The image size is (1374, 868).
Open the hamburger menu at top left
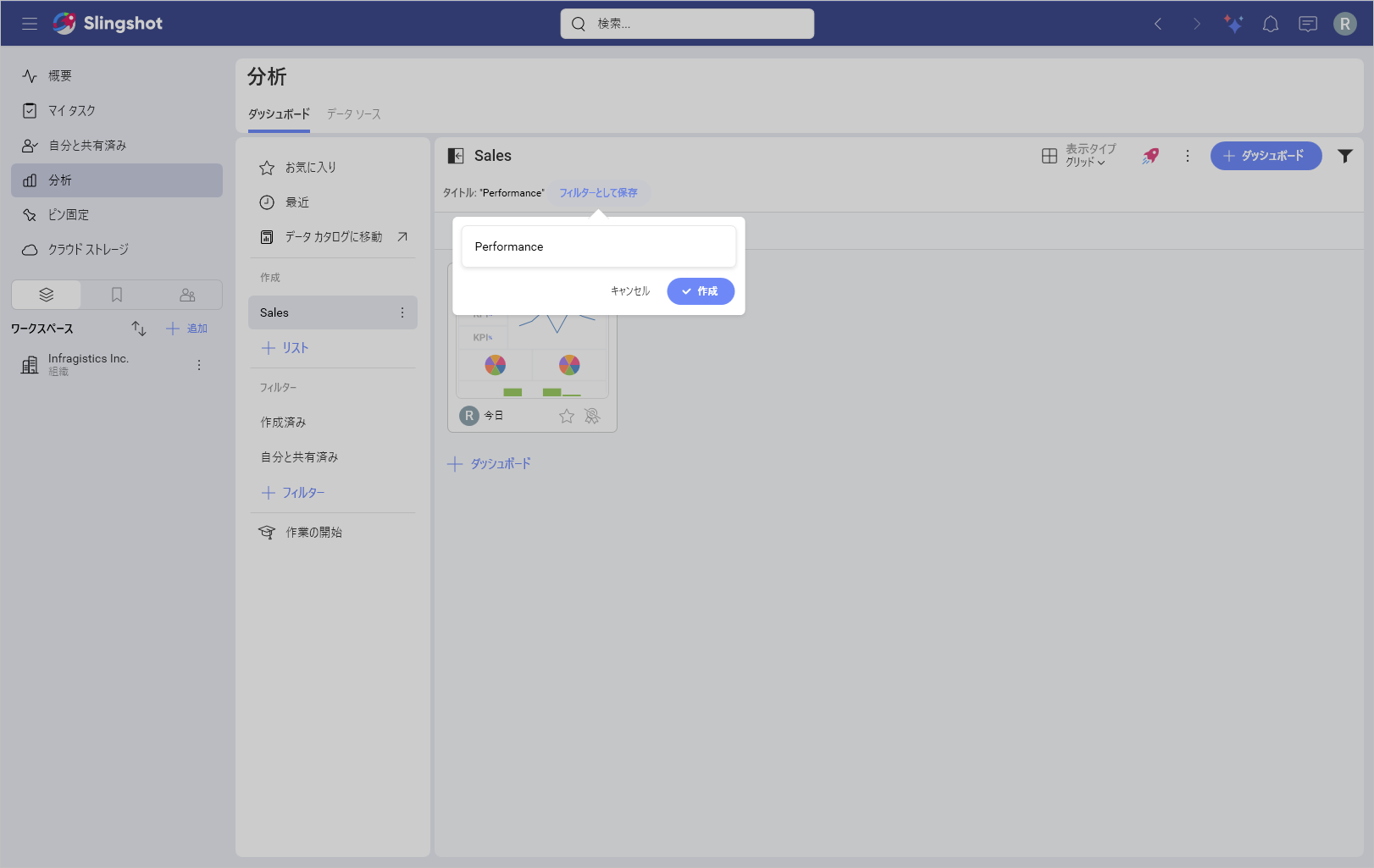point(30,23)
